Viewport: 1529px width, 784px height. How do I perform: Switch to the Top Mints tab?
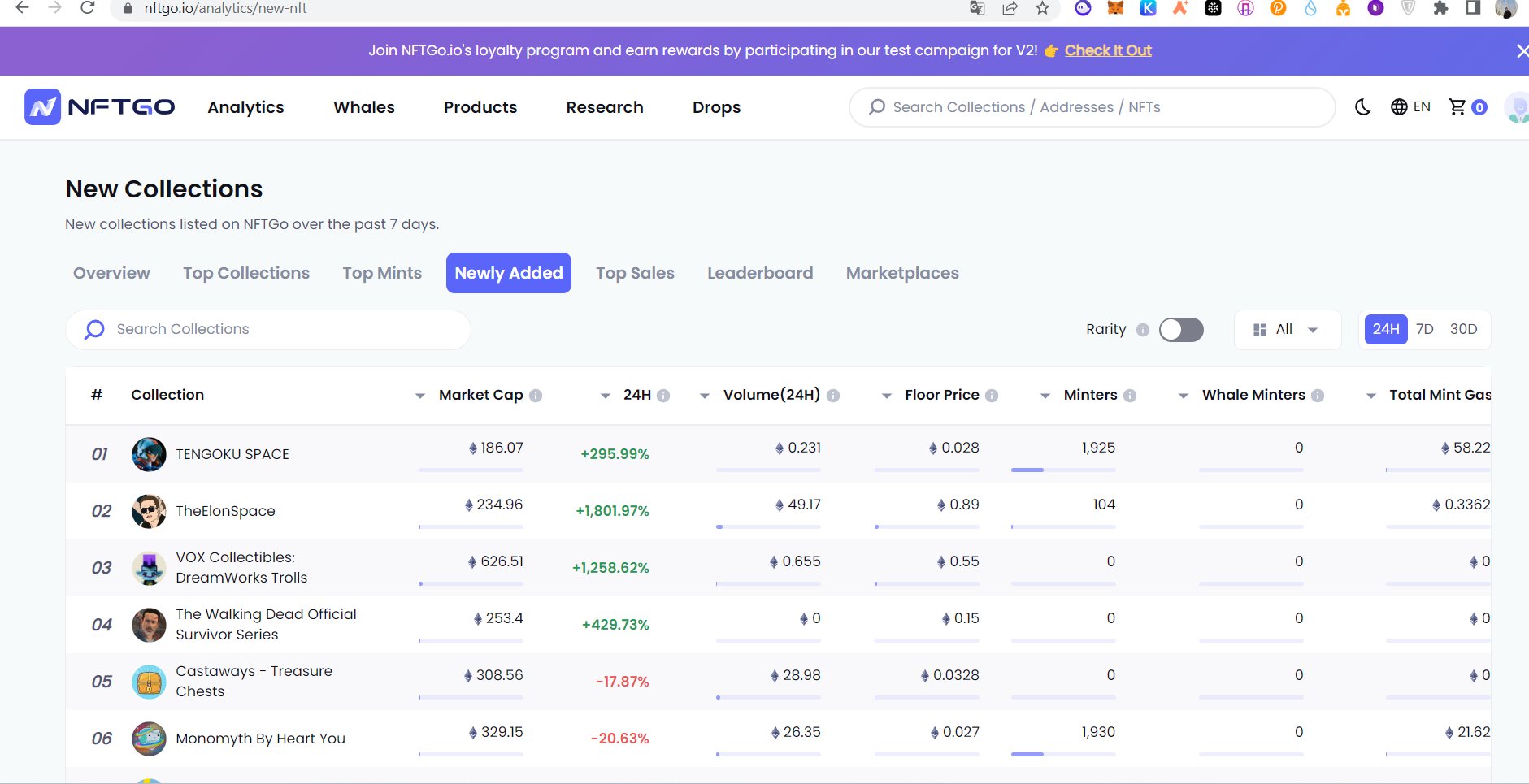382,273
